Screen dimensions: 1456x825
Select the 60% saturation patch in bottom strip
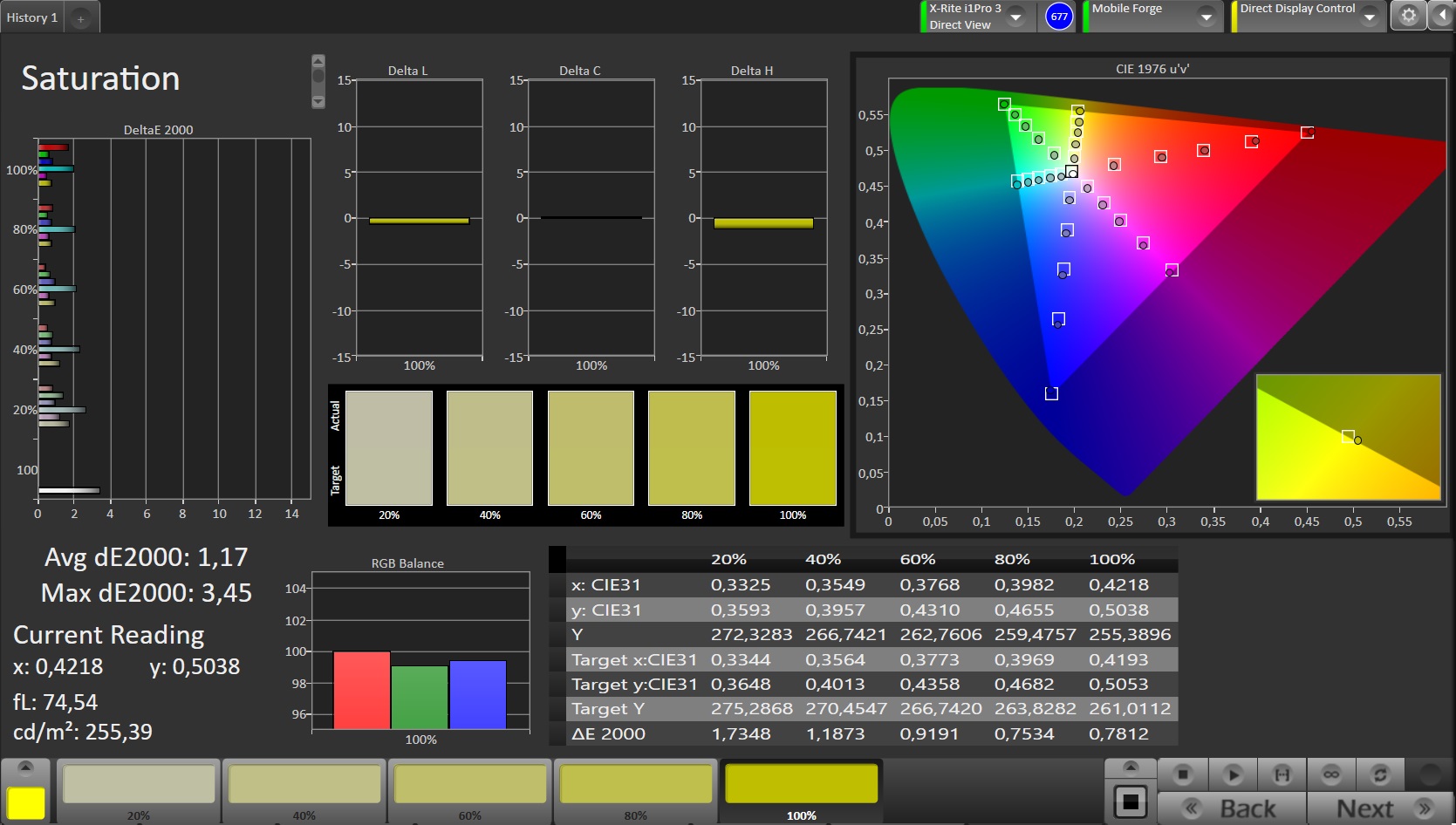[x=469, y=785]
